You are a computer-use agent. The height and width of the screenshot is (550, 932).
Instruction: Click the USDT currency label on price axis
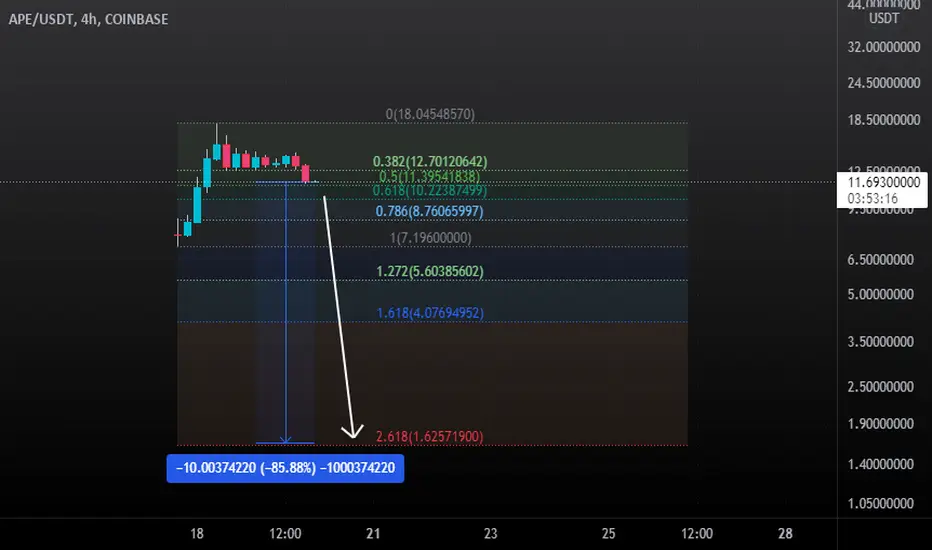884,18
